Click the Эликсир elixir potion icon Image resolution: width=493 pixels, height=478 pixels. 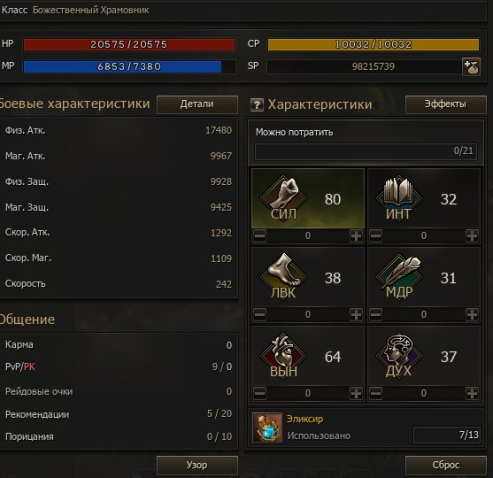point(267,427)
